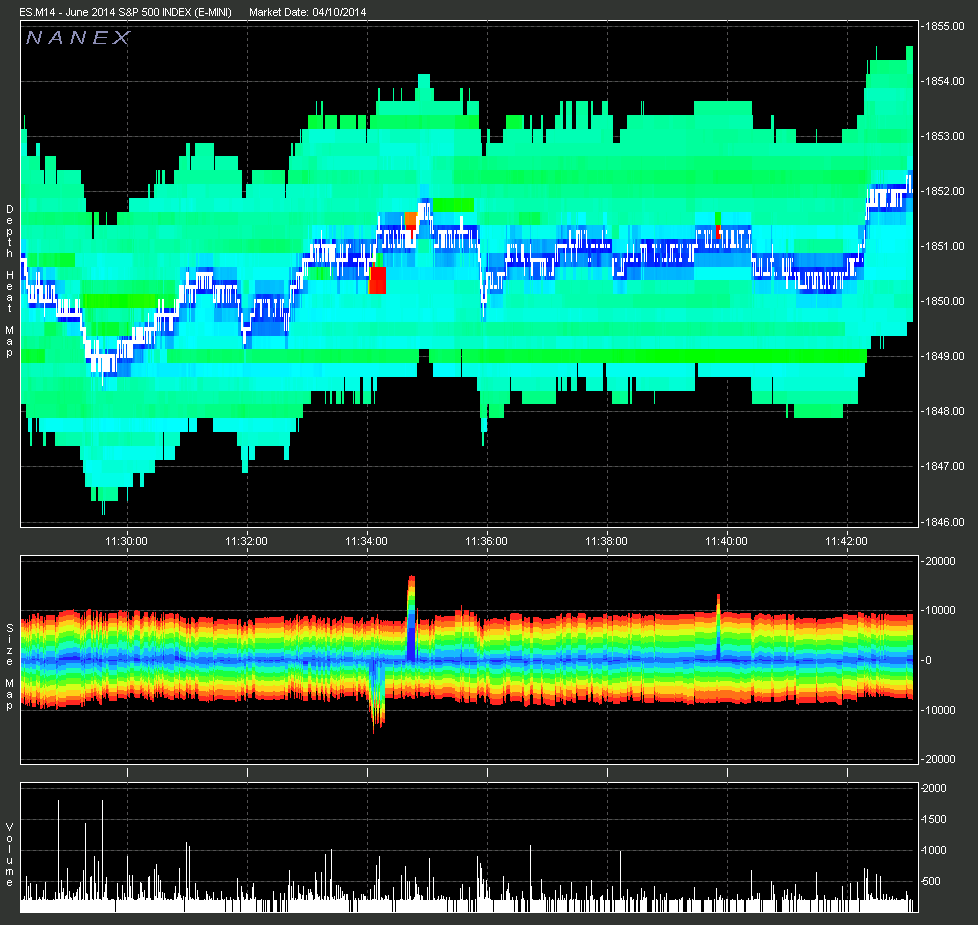Select the 1851.00 price axis label
Viewport: 978px width, 925px height.
pos(945,246)
